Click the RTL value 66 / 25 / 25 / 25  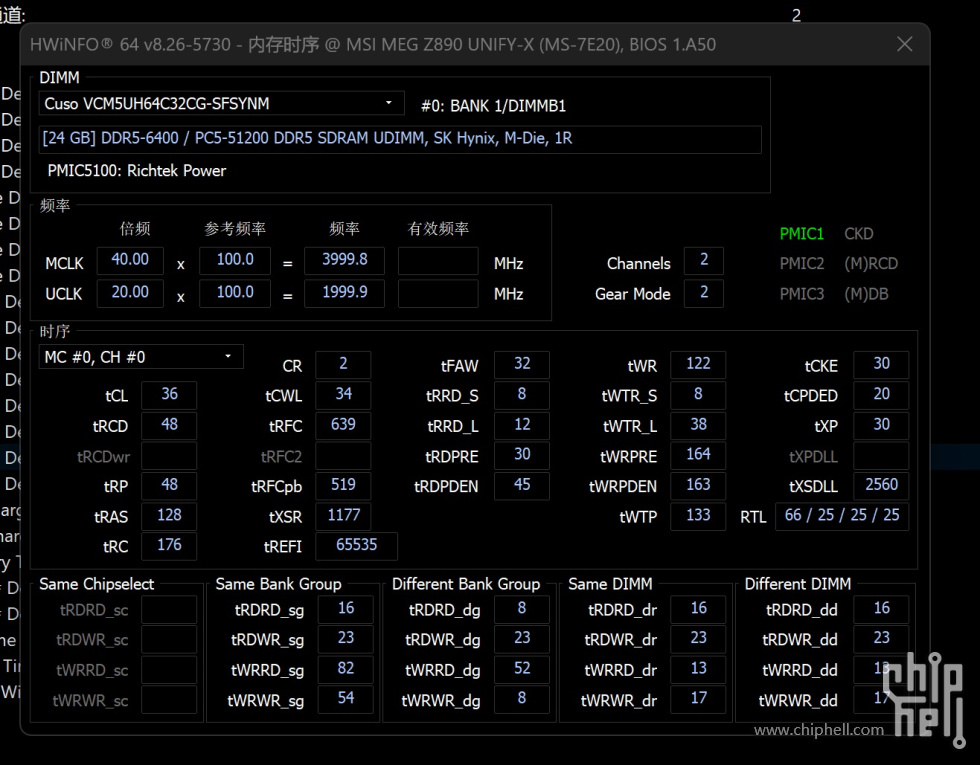[842, 516]
